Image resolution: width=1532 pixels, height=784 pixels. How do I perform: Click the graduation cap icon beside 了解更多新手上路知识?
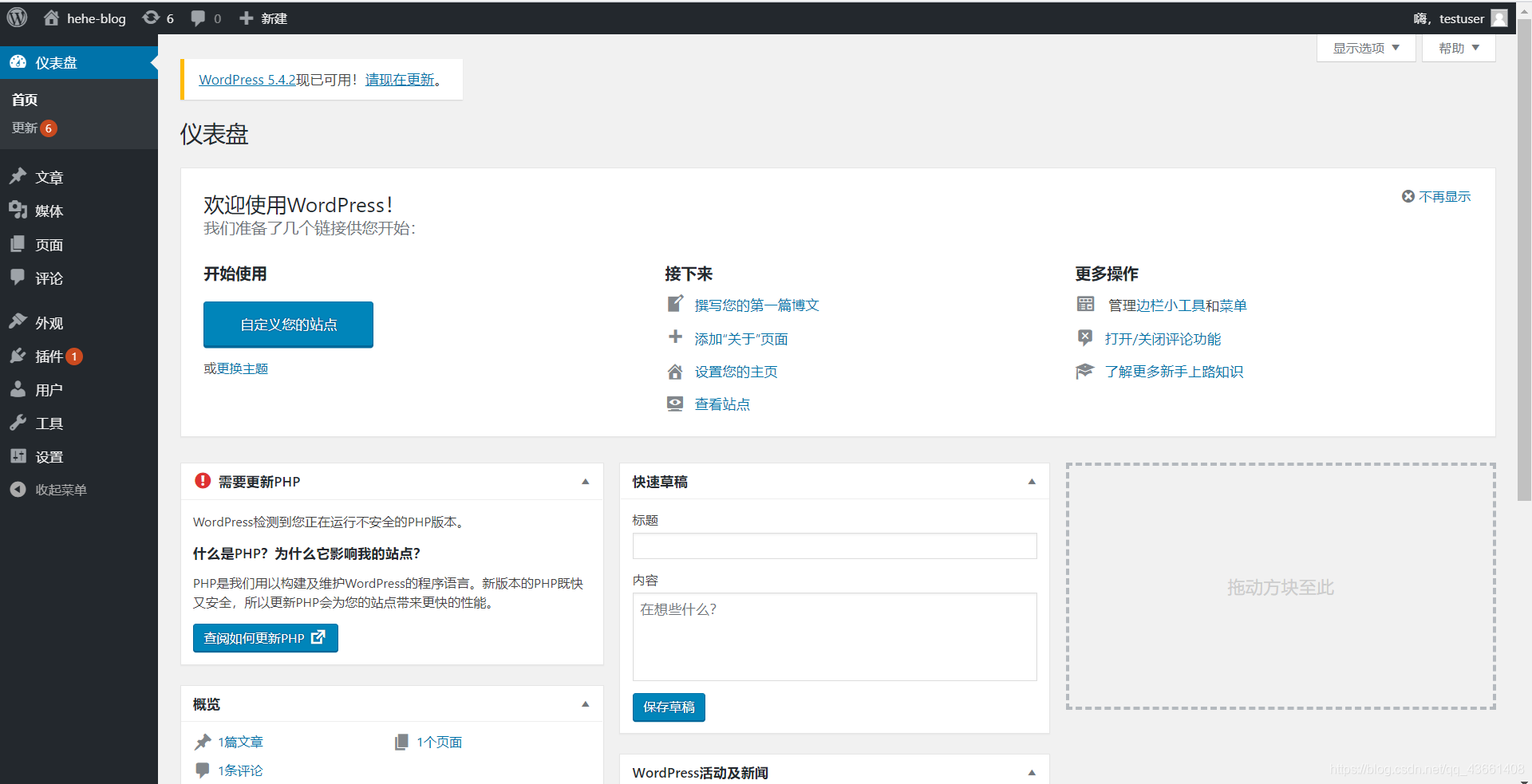pos(1085,371)
